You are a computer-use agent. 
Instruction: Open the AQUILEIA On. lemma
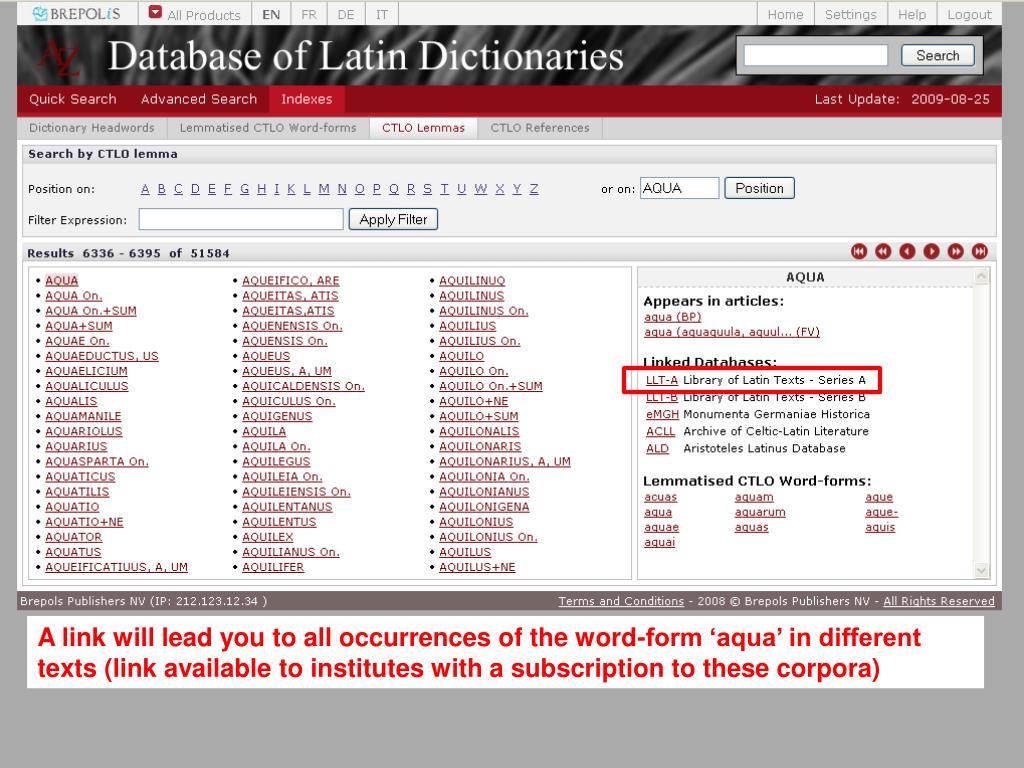(282, 477)
